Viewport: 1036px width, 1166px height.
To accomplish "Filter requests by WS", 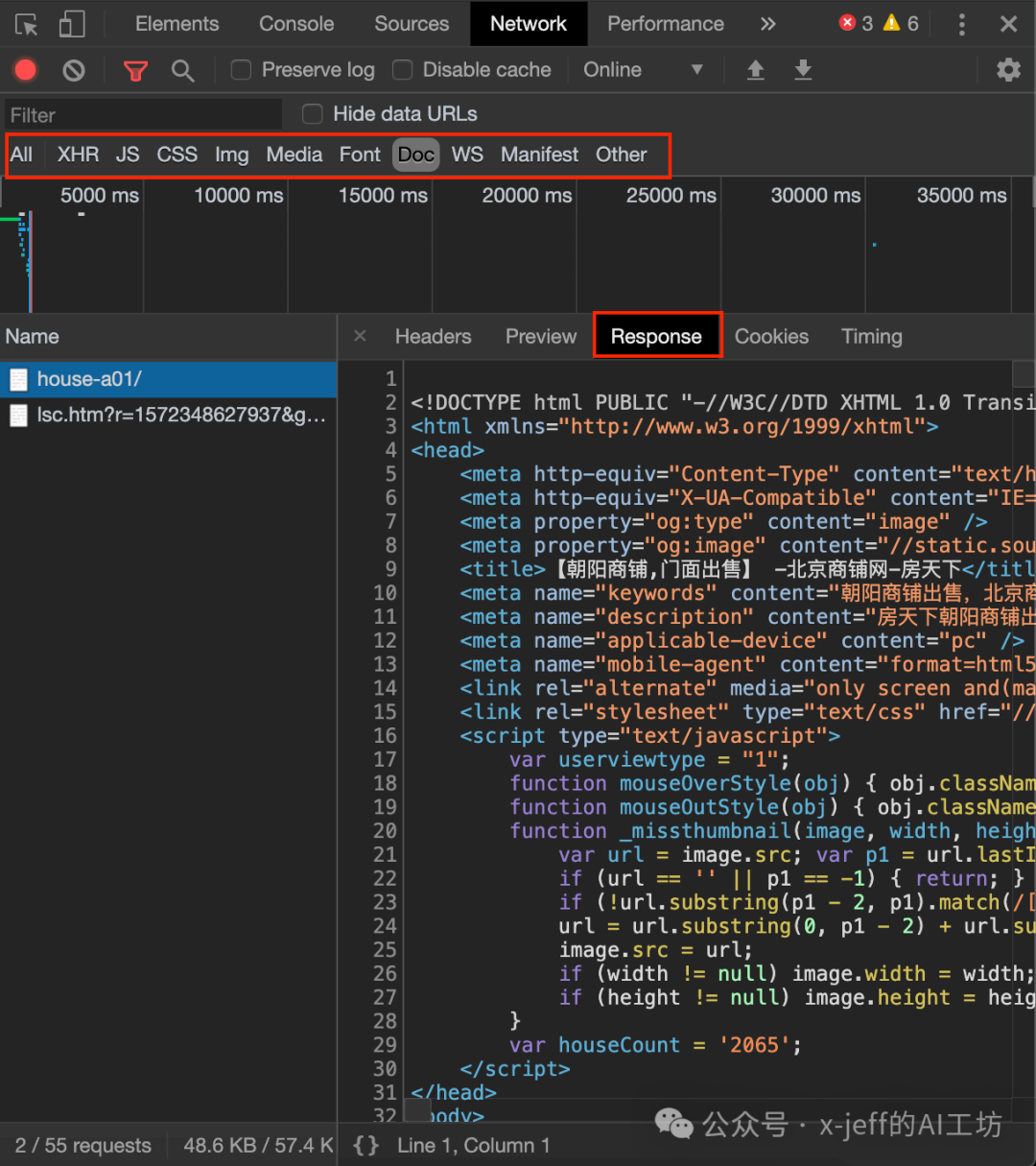I will (x=467, y=155).
